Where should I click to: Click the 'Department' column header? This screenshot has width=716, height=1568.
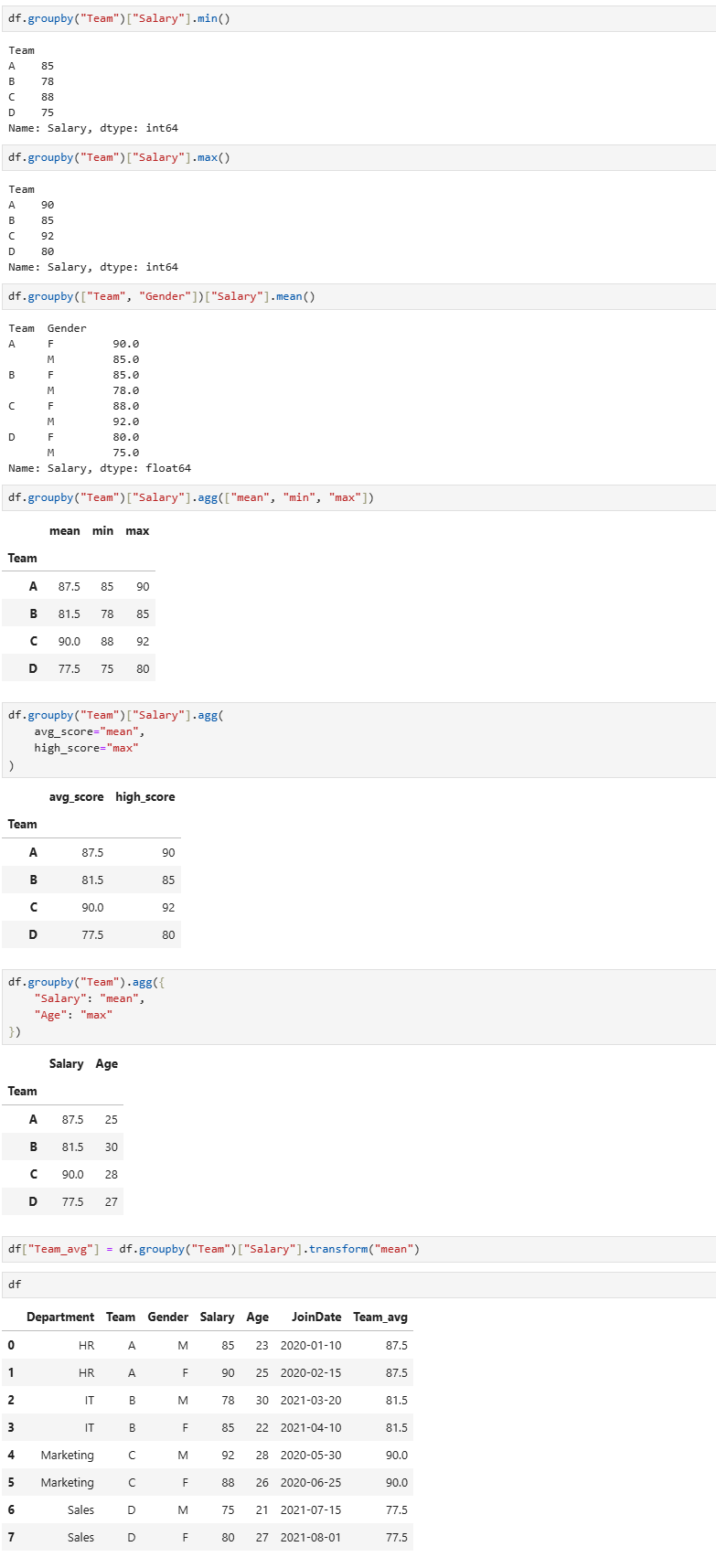[60, 1317]
